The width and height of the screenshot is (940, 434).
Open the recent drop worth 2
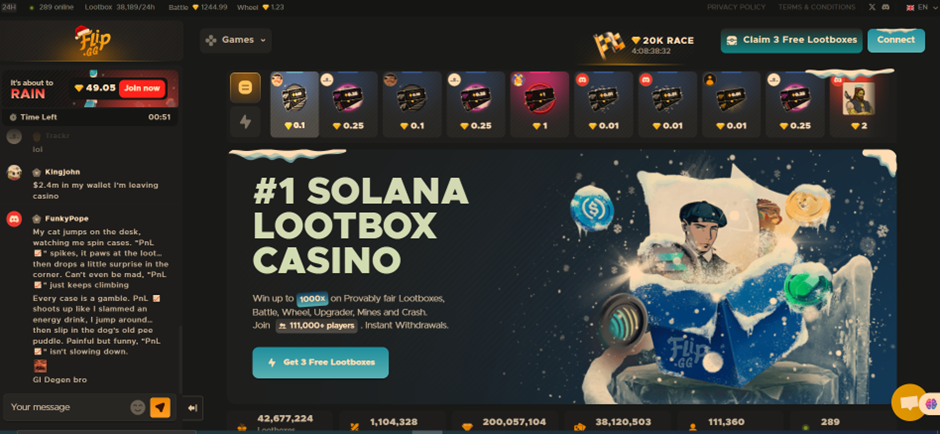pos(858,104)
